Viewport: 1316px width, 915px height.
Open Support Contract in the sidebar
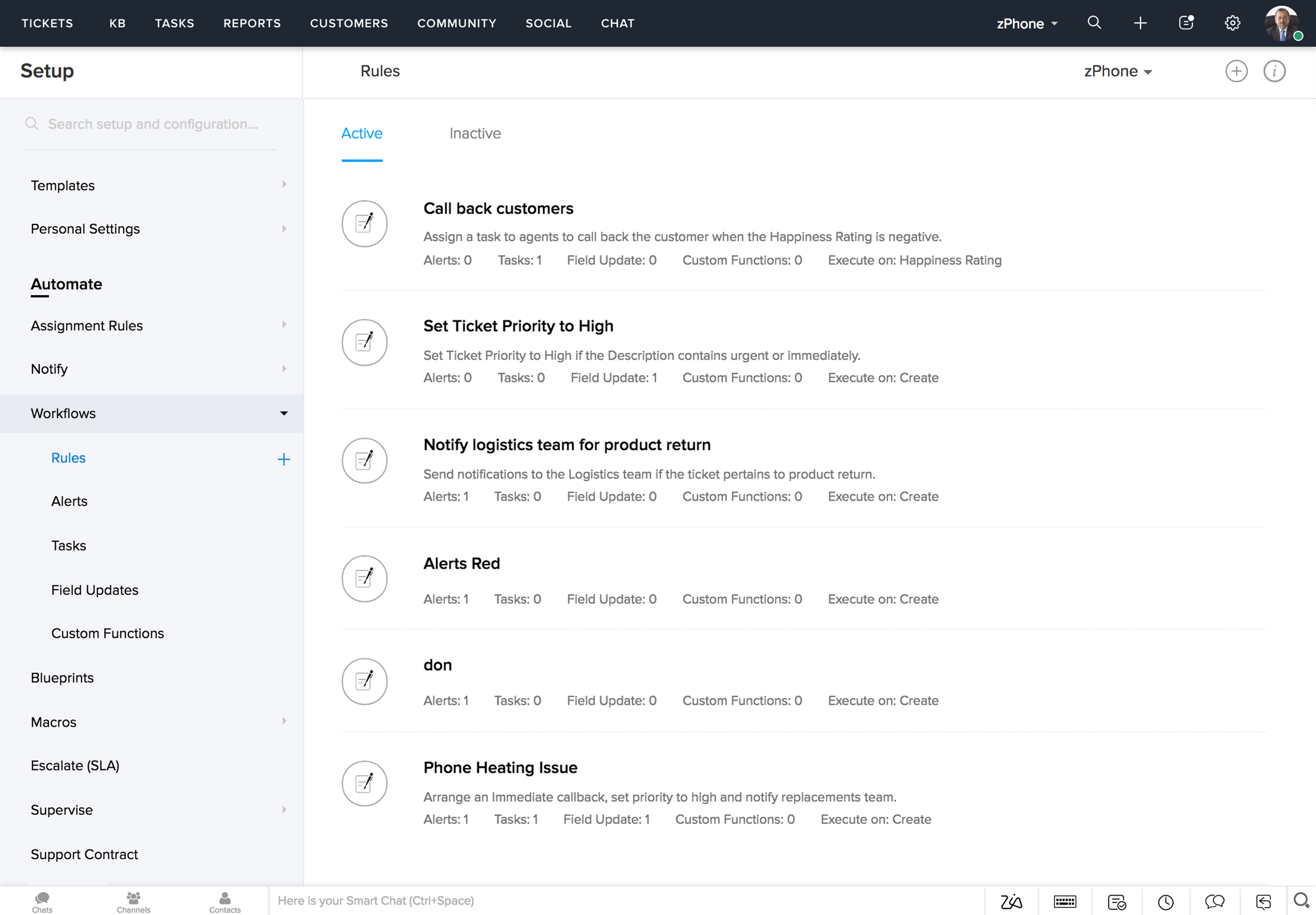84,855
